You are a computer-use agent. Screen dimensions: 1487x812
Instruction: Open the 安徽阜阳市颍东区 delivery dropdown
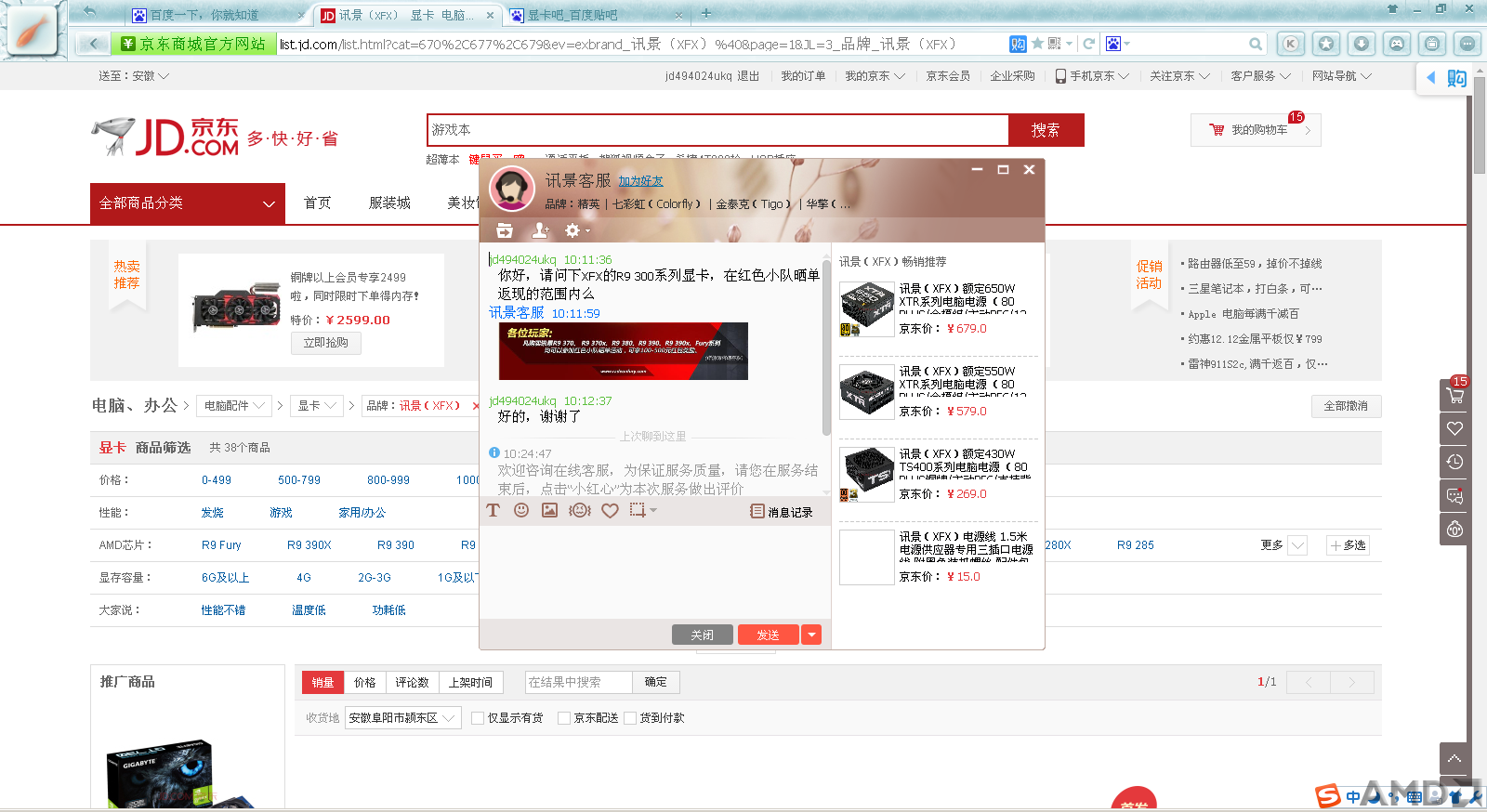click(403, 718)
